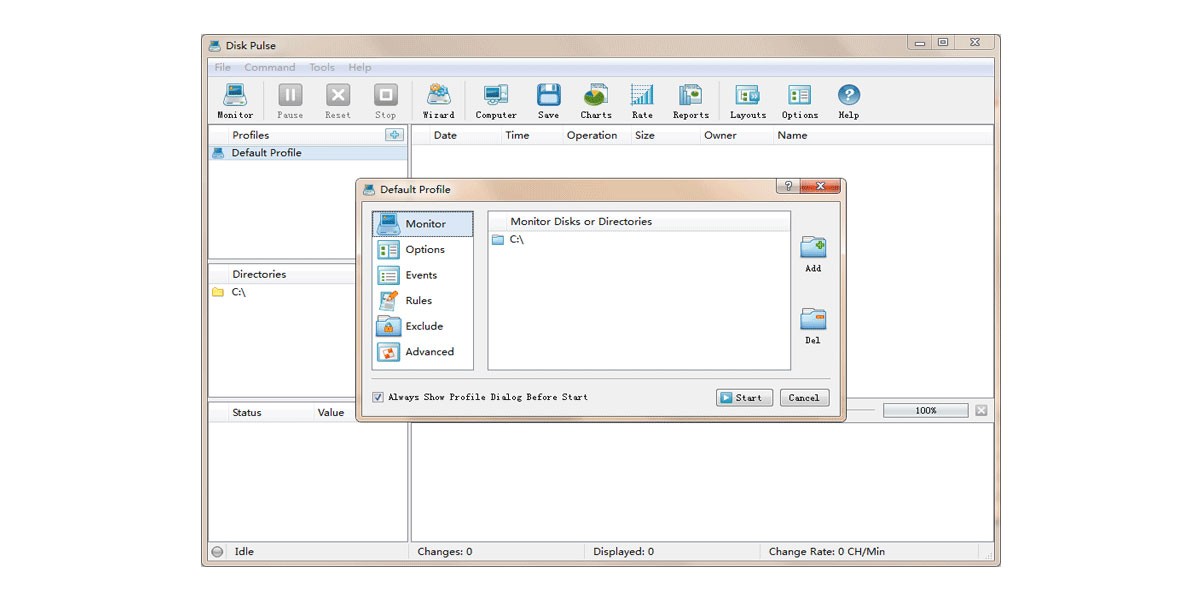Open the File menu
This screenshot has width=1200, height=600.
click(222, 67)
